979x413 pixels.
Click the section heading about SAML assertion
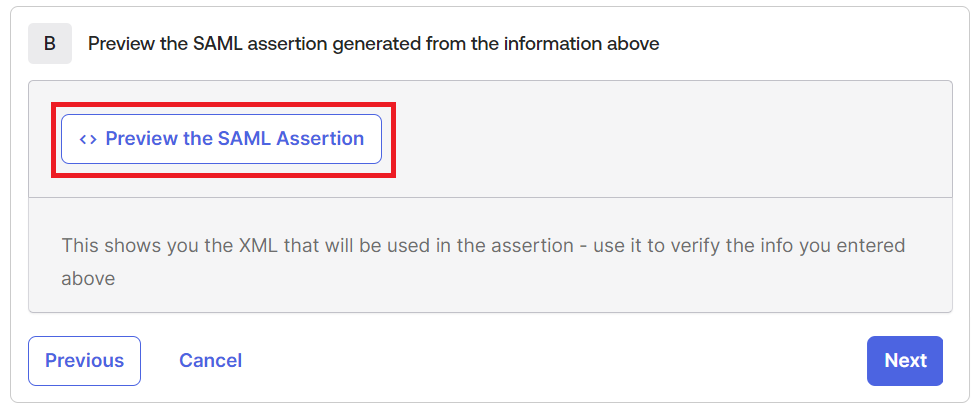pyautogui.click(x=373, y=44)
